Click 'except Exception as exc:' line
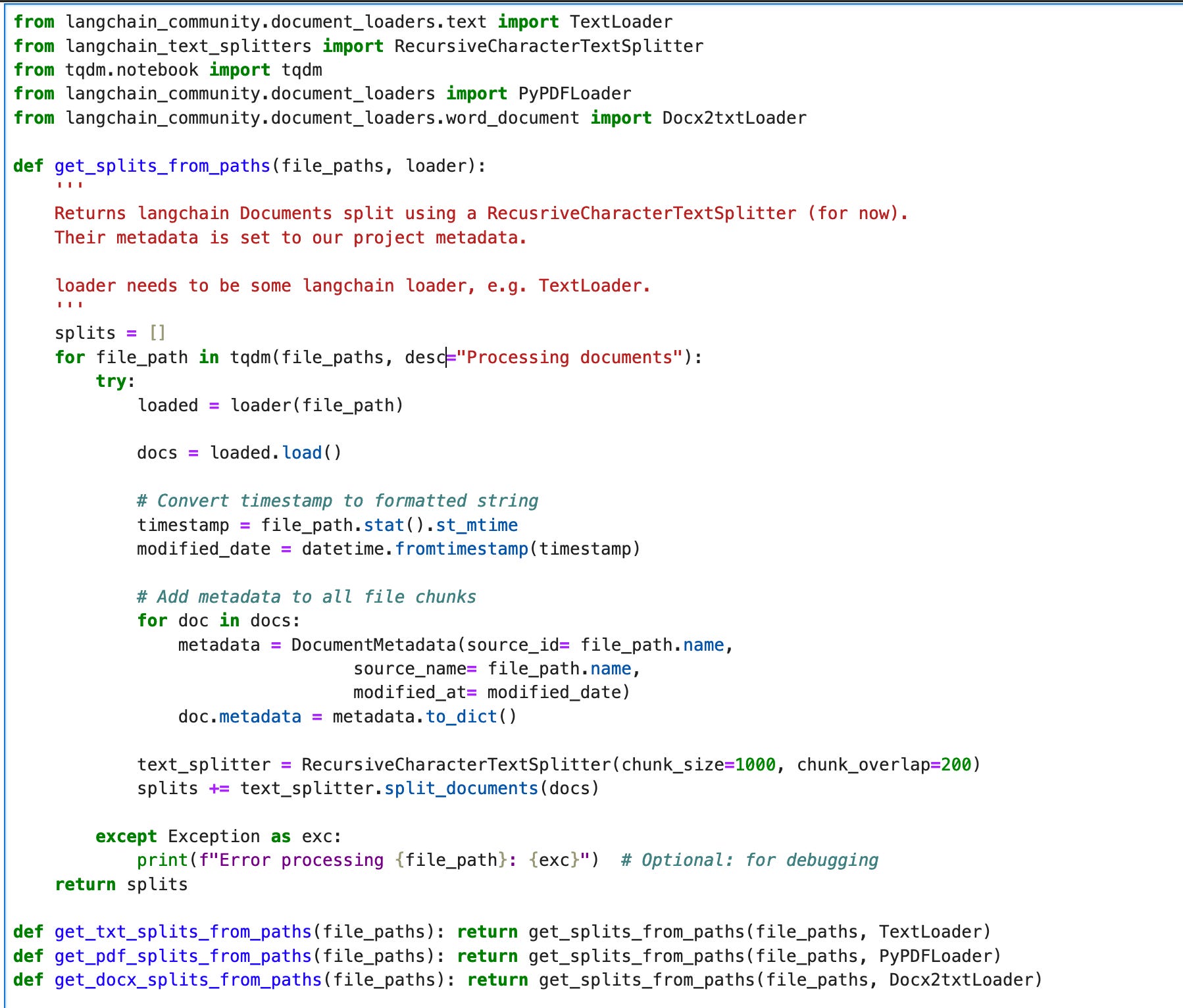 [x=218, y=836]
